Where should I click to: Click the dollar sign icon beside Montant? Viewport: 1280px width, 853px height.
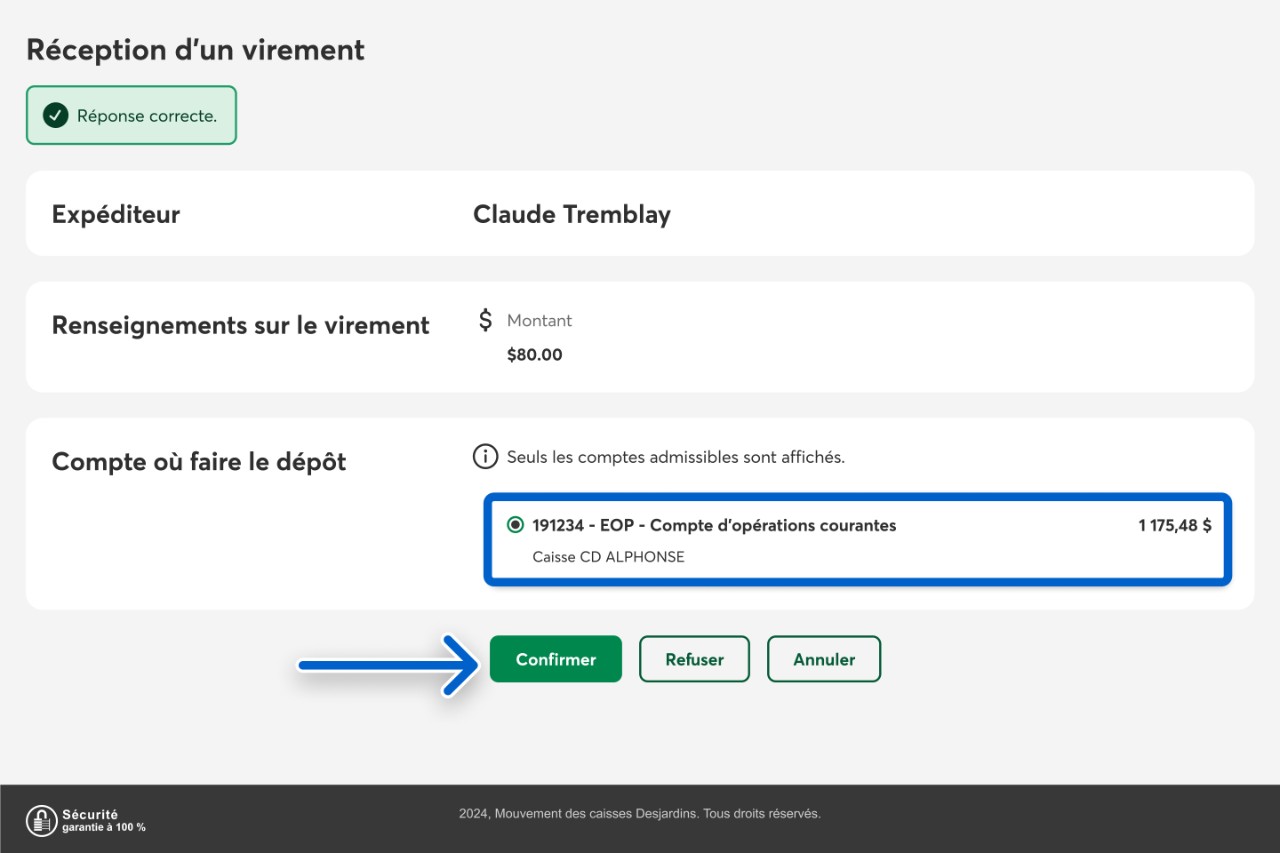[x=485, y=320]
